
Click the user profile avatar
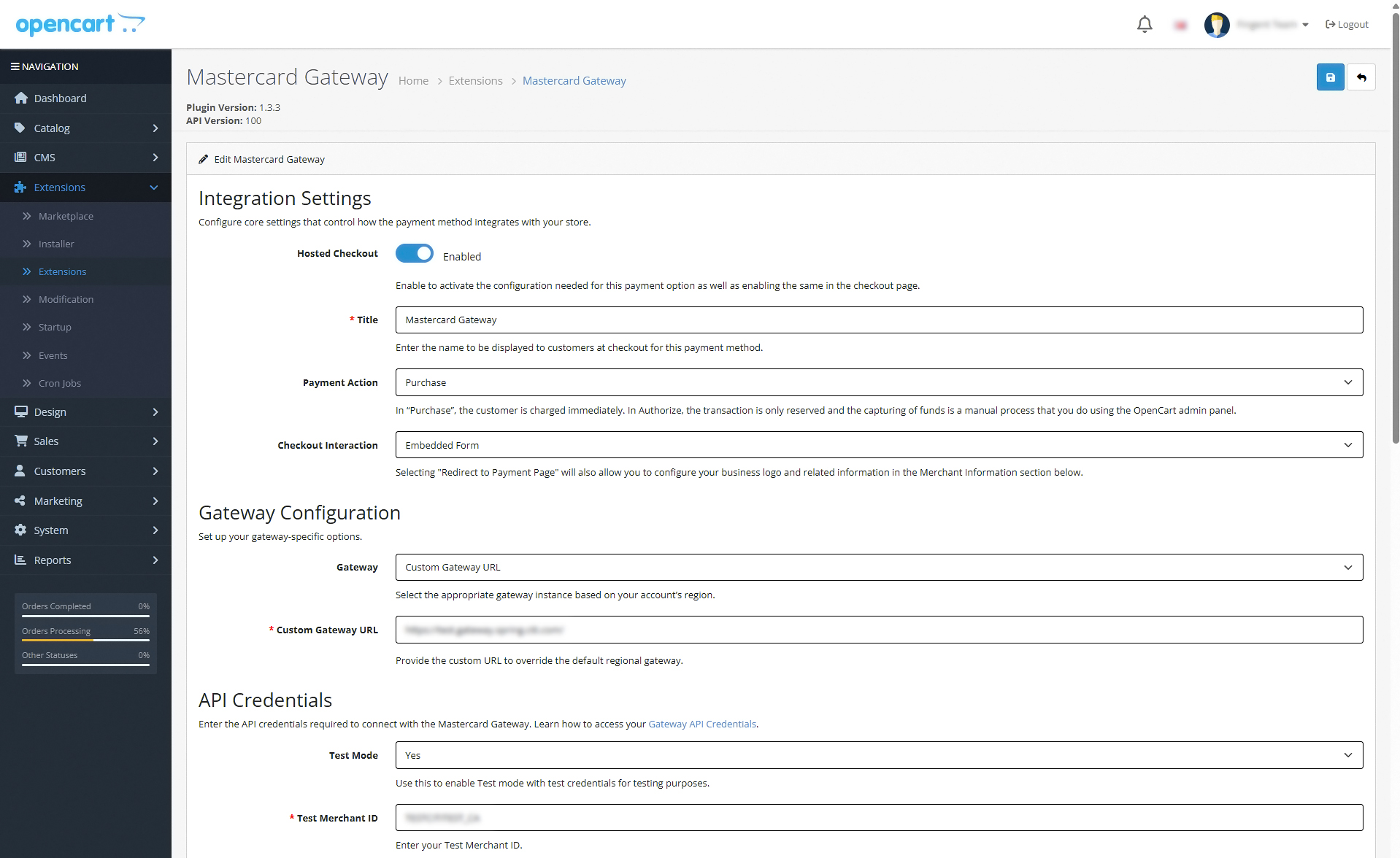point(1217,25)
